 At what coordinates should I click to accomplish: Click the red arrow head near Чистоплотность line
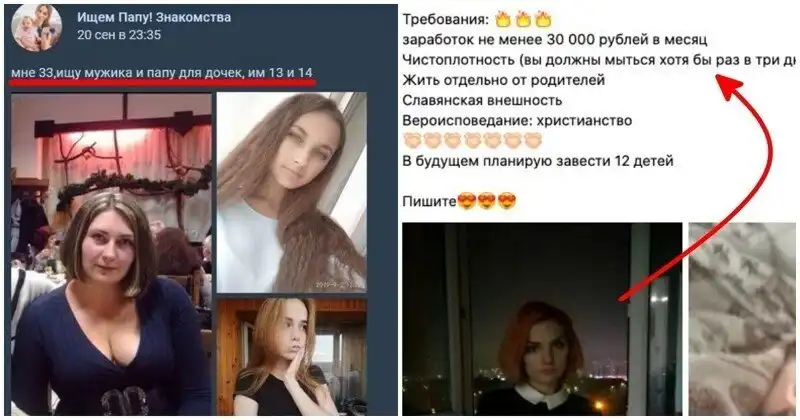pos(727,84)
